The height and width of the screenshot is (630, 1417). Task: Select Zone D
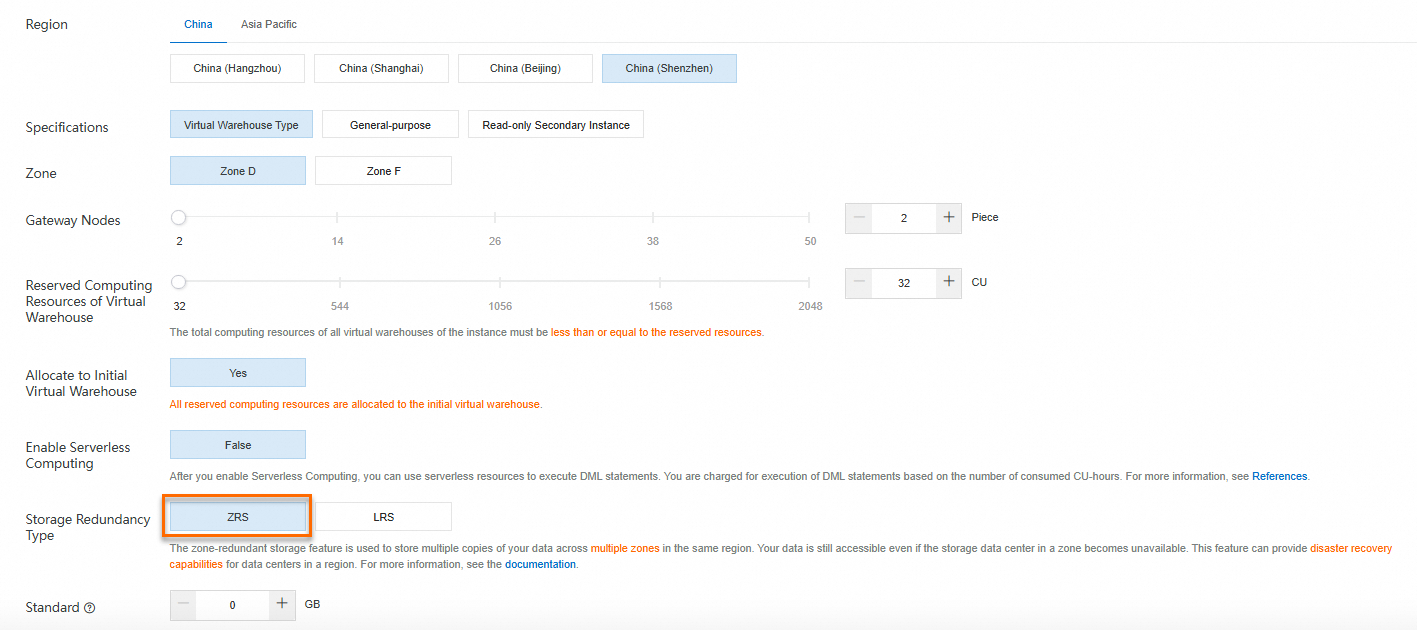[238, 171]
